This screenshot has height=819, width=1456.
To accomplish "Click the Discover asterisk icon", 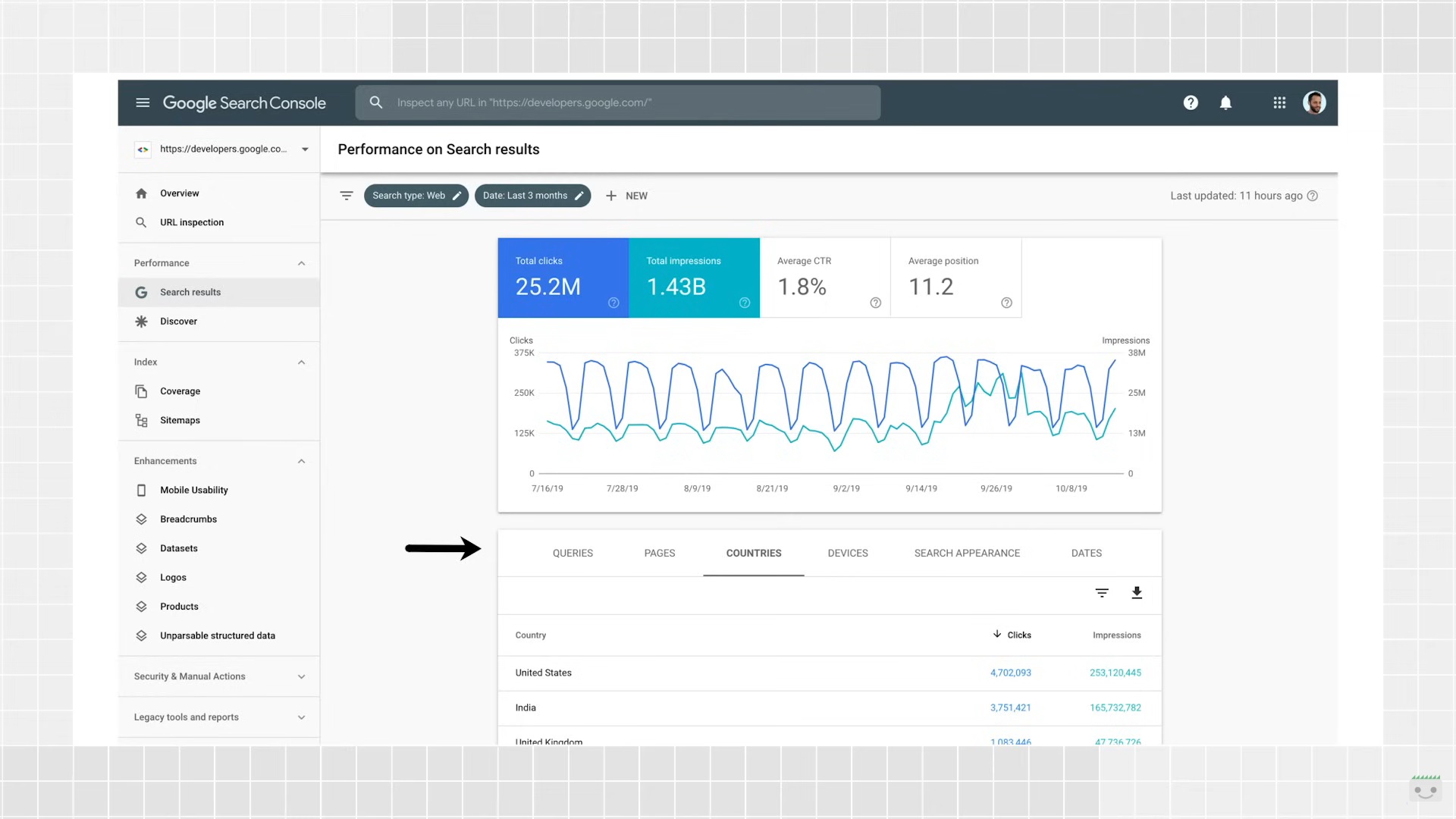I will (x=141, y=322).
